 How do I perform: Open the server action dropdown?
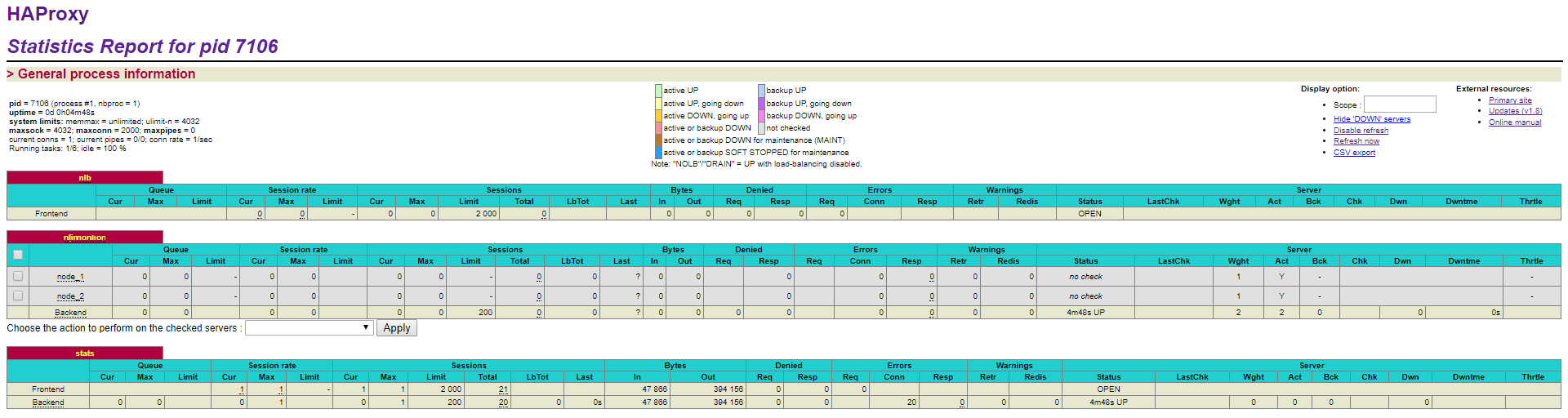click(x=309, y=327)
